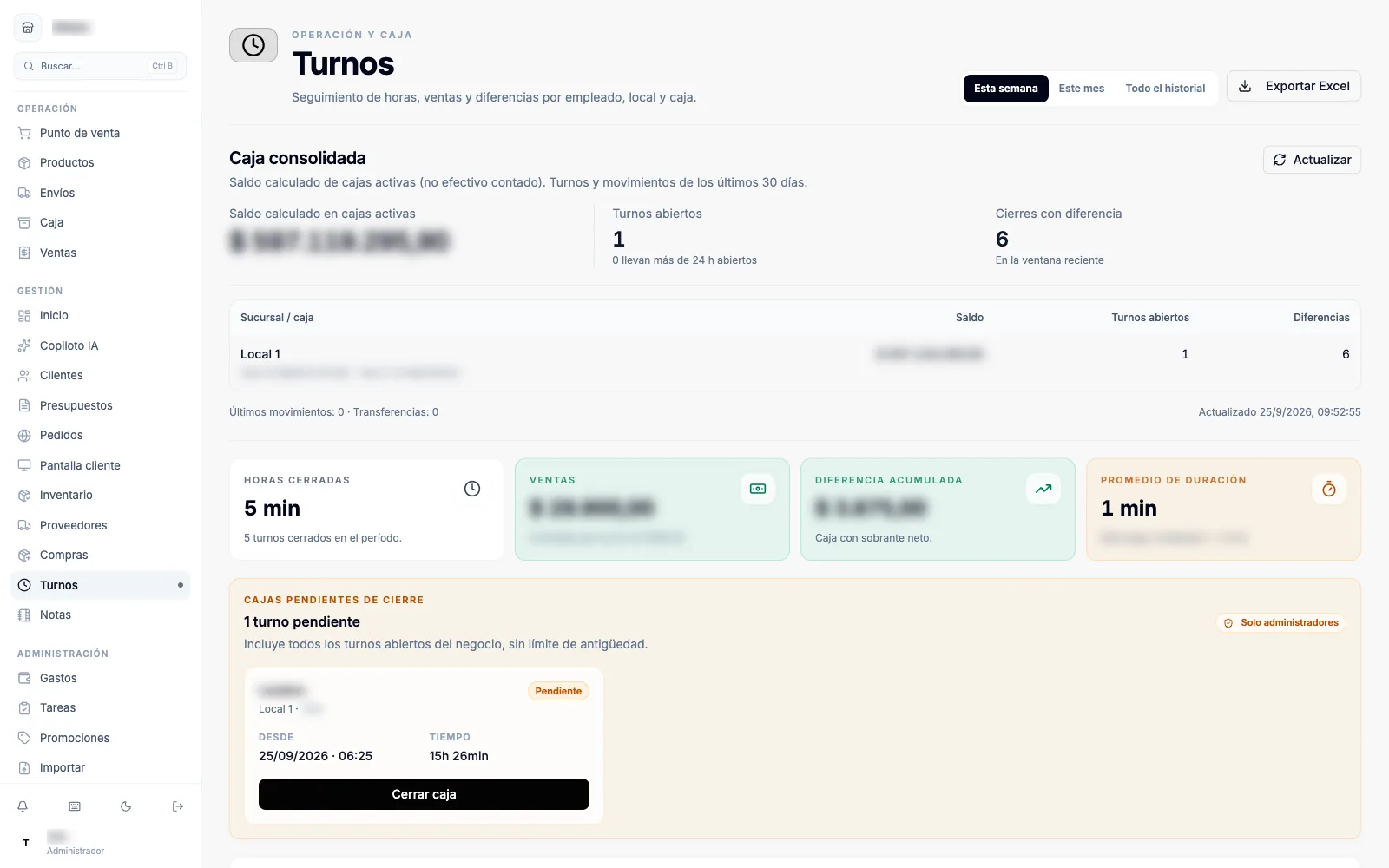Open Proveedores section
Screen dimensions: 1389x868
tap(101, 525)
